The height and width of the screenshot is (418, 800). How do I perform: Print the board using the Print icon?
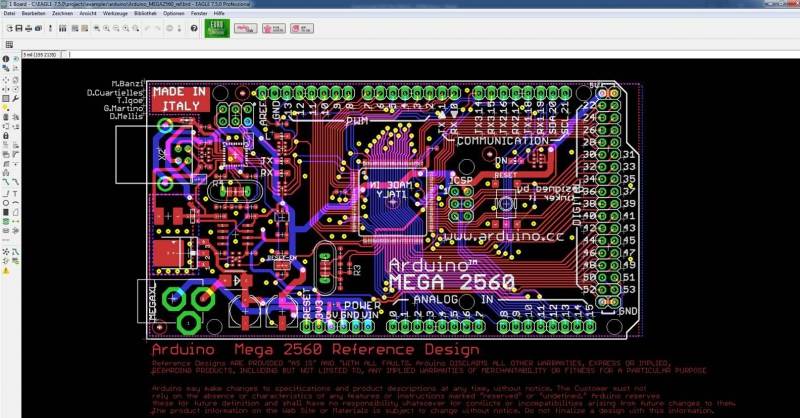(x=29, y=29)
